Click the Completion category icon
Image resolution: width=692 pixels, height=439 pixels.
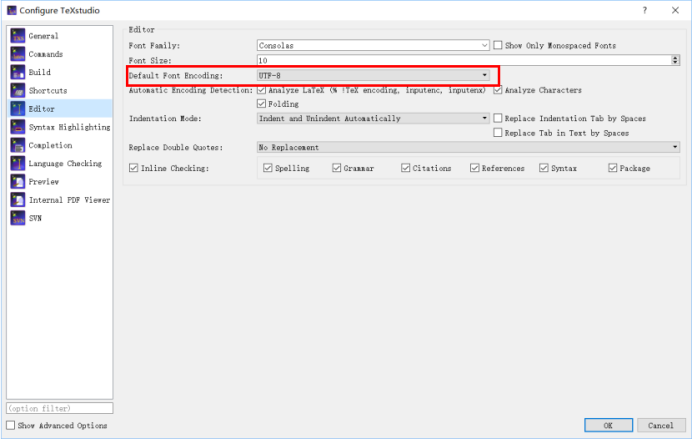coord(18,145)
